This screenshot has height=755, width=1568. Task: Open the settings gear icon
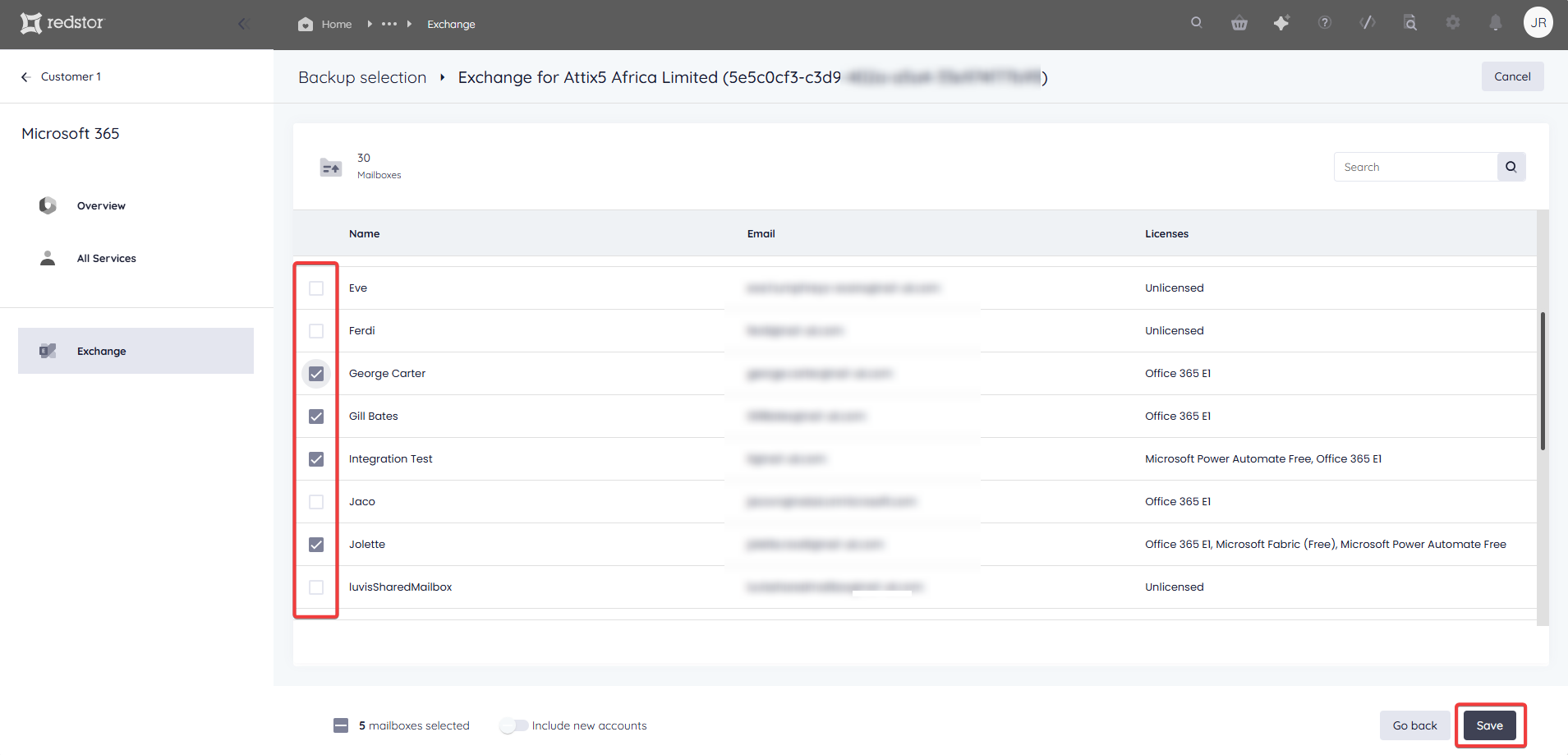click(x=1453, y=23)
